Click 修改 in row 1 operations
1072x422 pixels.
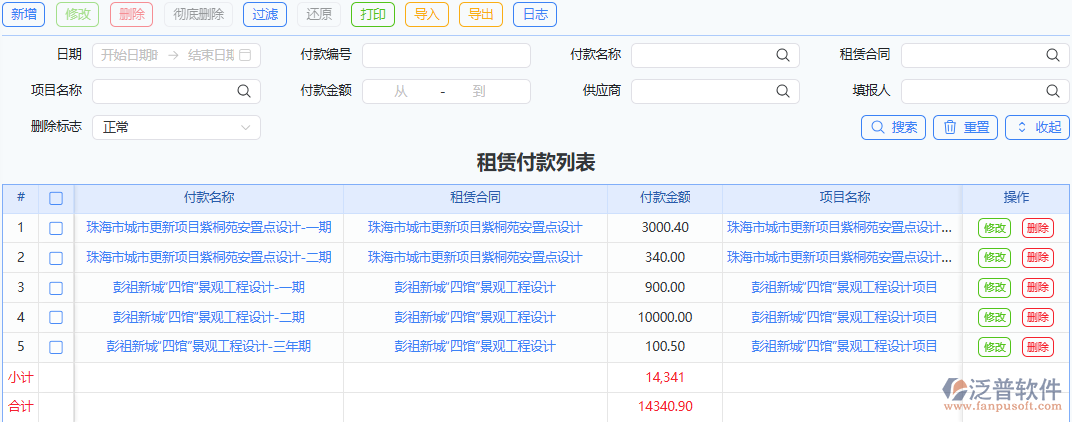[x=994, y=228]
